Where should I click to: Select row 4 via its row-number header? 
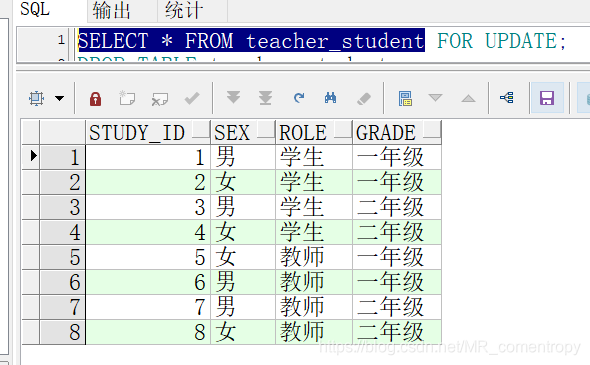[62, 232]
